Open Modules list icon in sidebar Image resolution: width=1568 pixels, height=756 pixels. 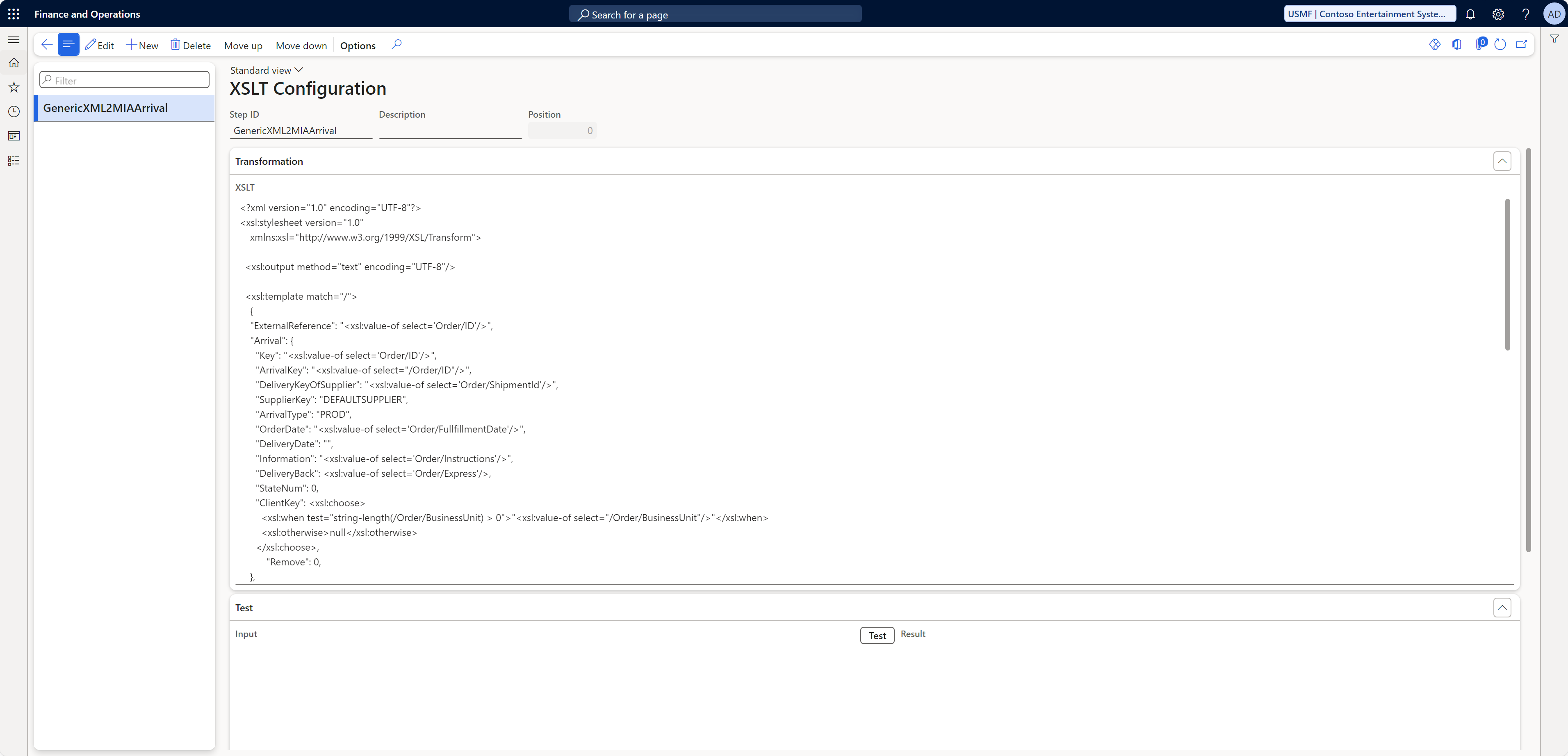coord(14,161)
